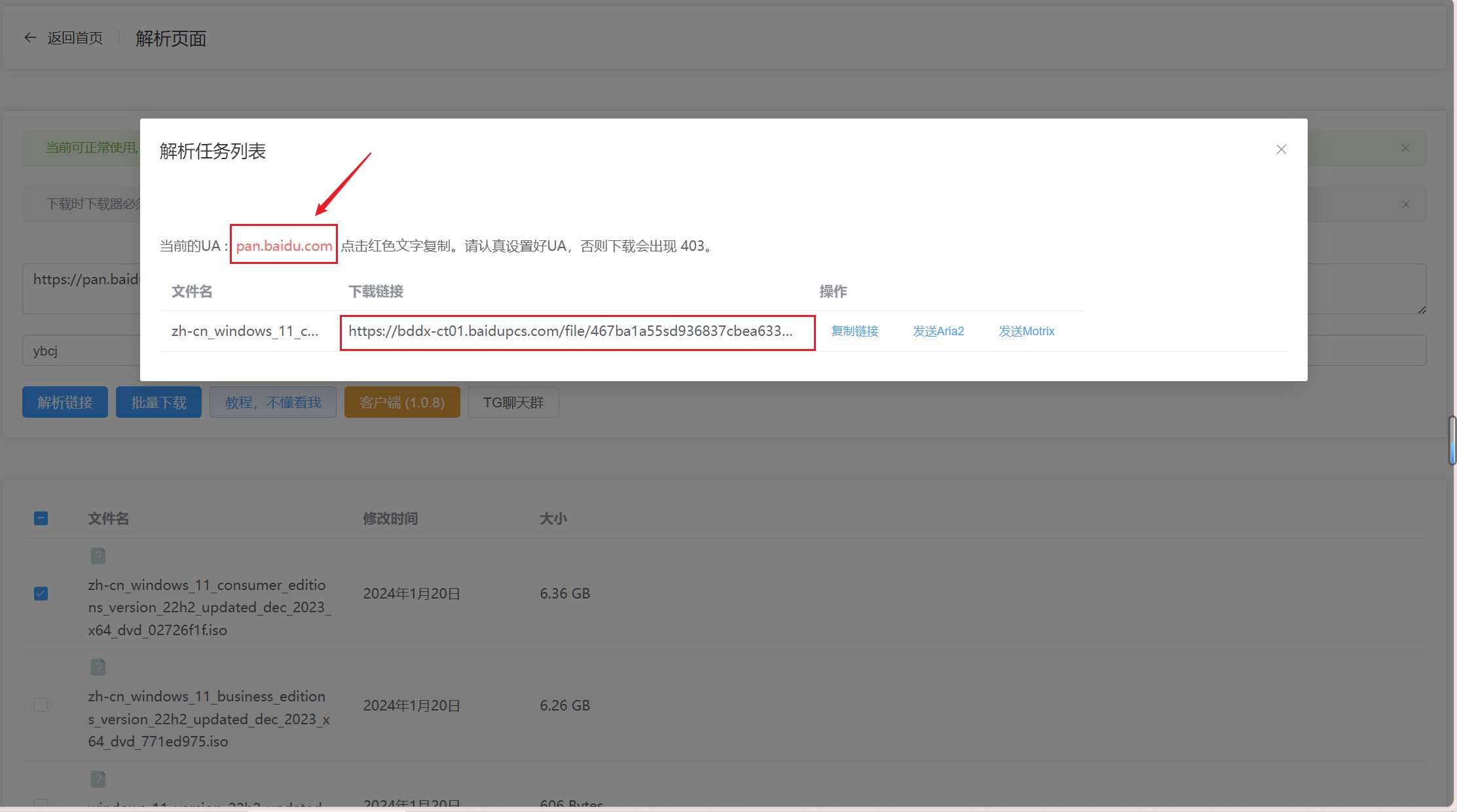Screen dimensions: 1457x812
Task: Check the business_editions iso checkbox
Action: click(41, 705)
